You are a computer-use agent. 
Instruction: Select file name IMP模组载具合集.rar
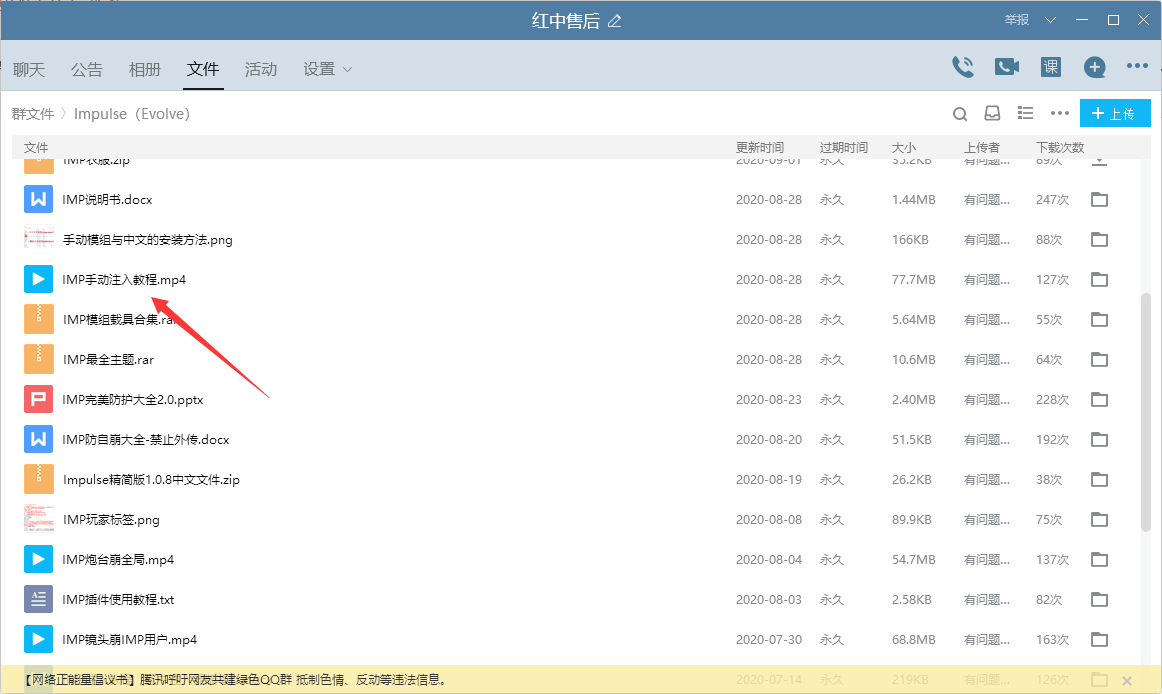[119, 320]
